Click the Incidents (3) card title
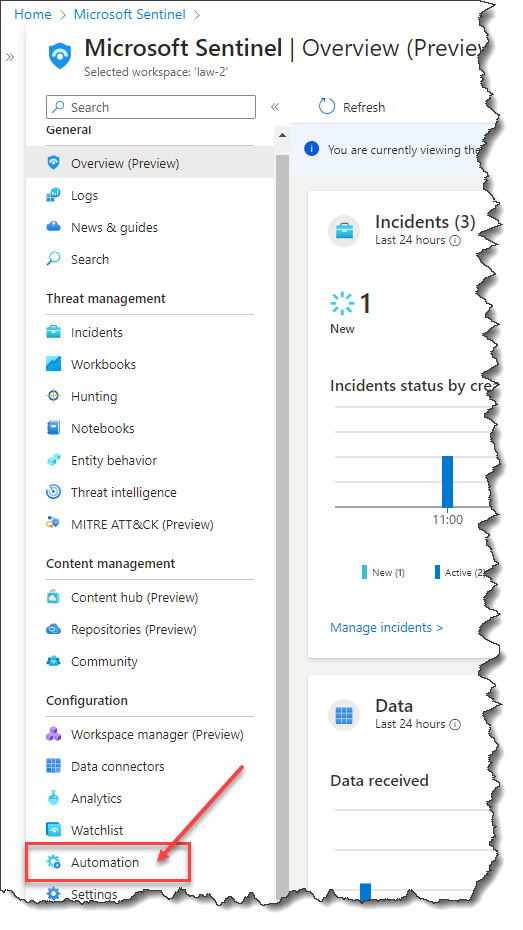Screen dimensions: 523x930 point(425,222)
